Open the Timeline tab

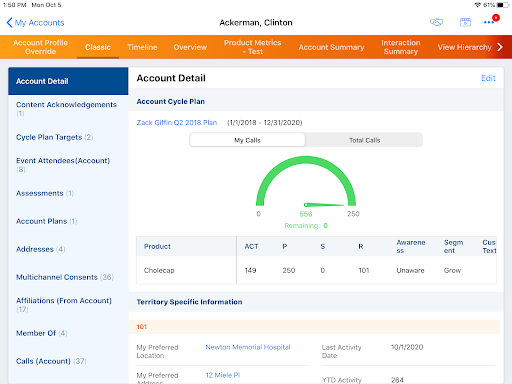(x=142, y=47)
